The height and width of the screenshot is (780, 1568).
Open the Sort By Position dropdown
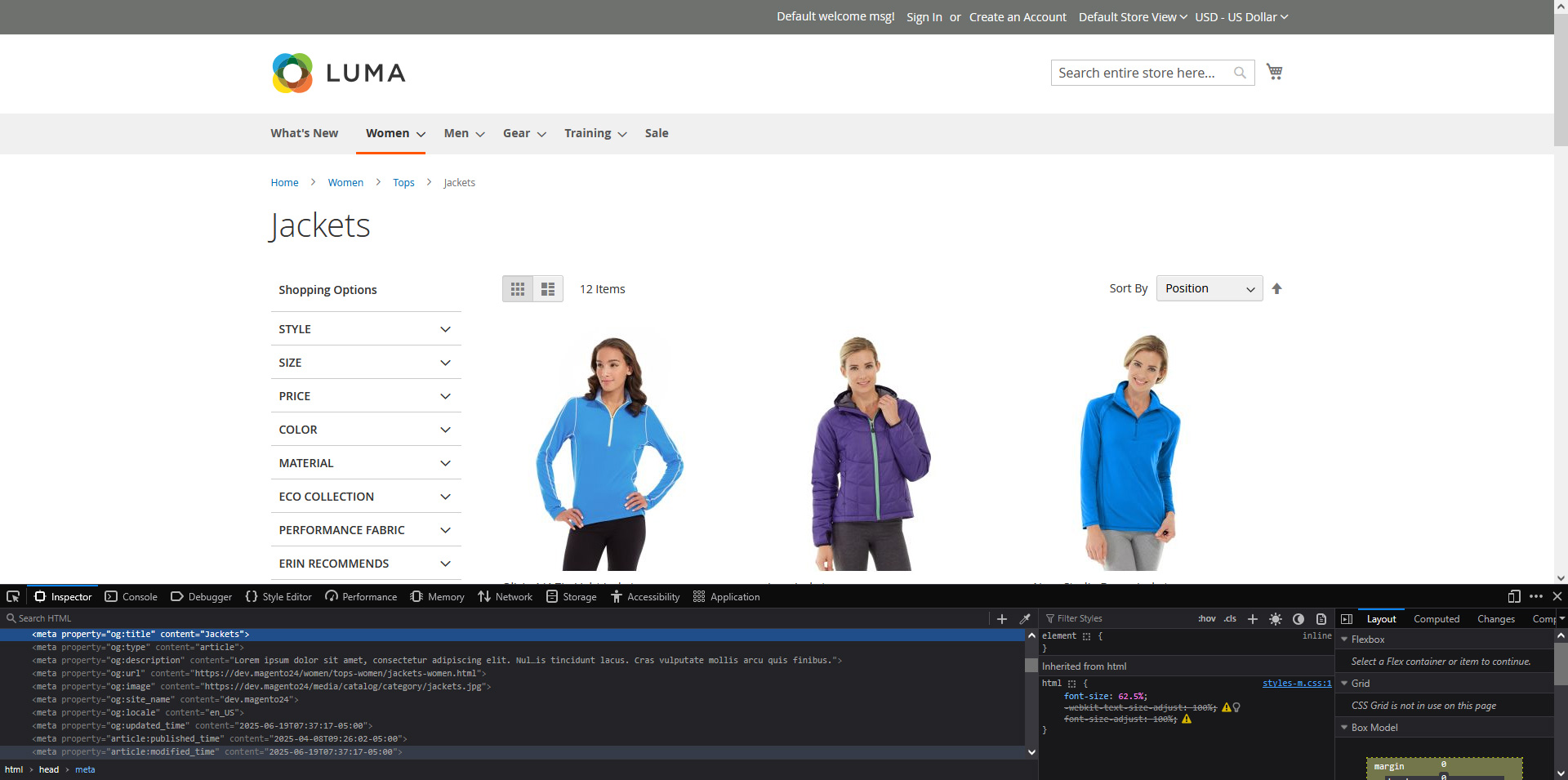coord(1209,288)
